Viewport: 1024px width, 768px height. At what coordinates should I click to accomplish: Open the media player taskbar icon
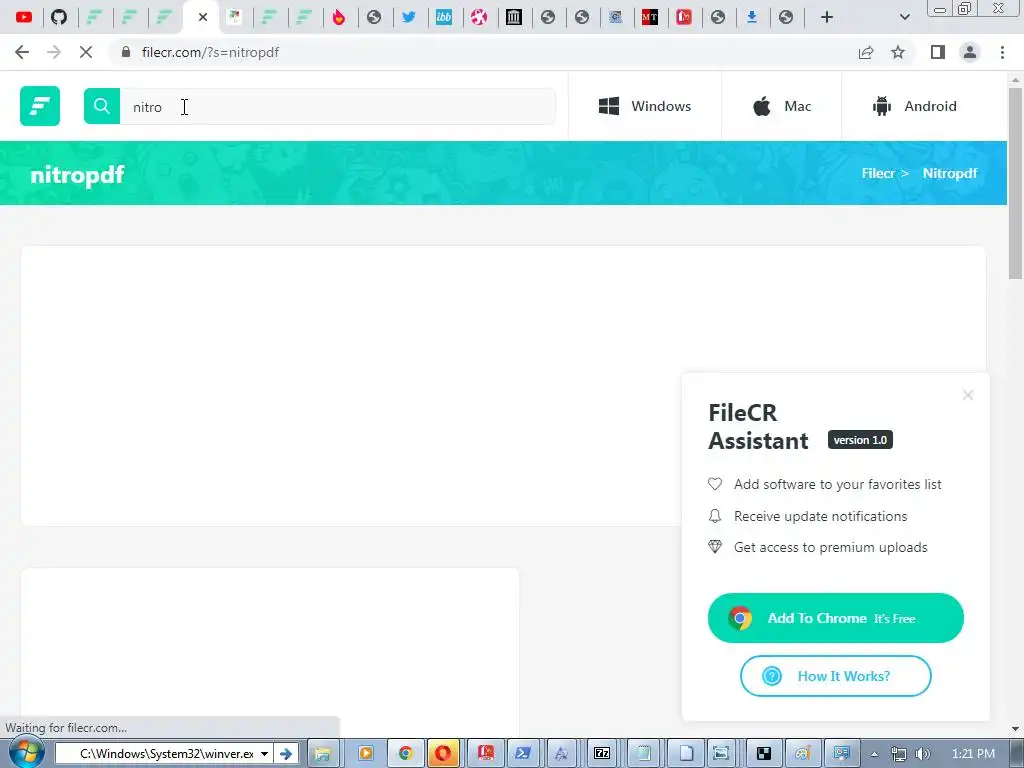click(x=365, y=754)
